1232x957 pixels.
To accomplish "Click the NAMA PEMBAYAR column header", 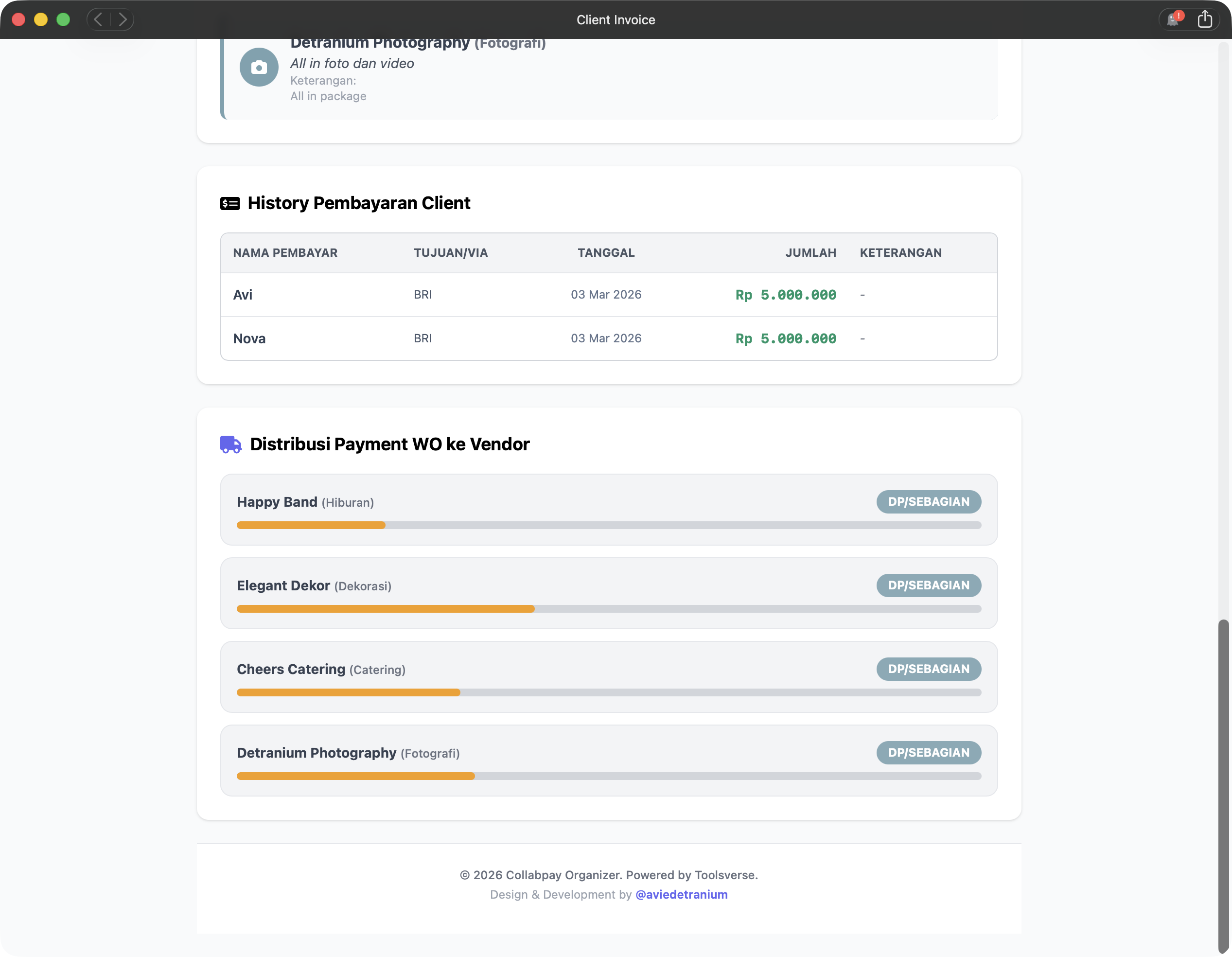I will [x=285, y=253].
